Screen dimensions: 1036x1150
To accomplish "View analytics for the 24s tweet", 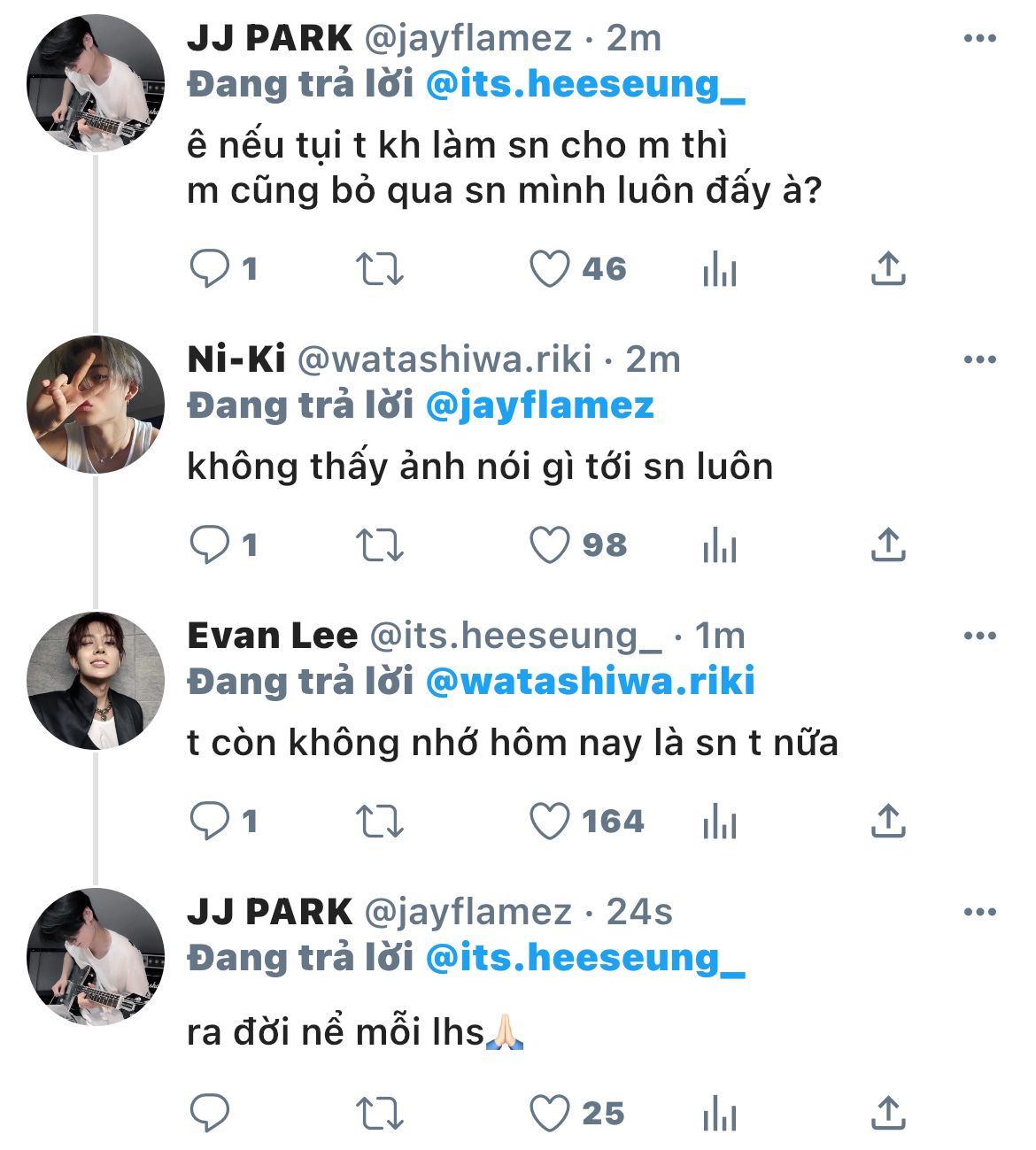I will (719, 1113).
